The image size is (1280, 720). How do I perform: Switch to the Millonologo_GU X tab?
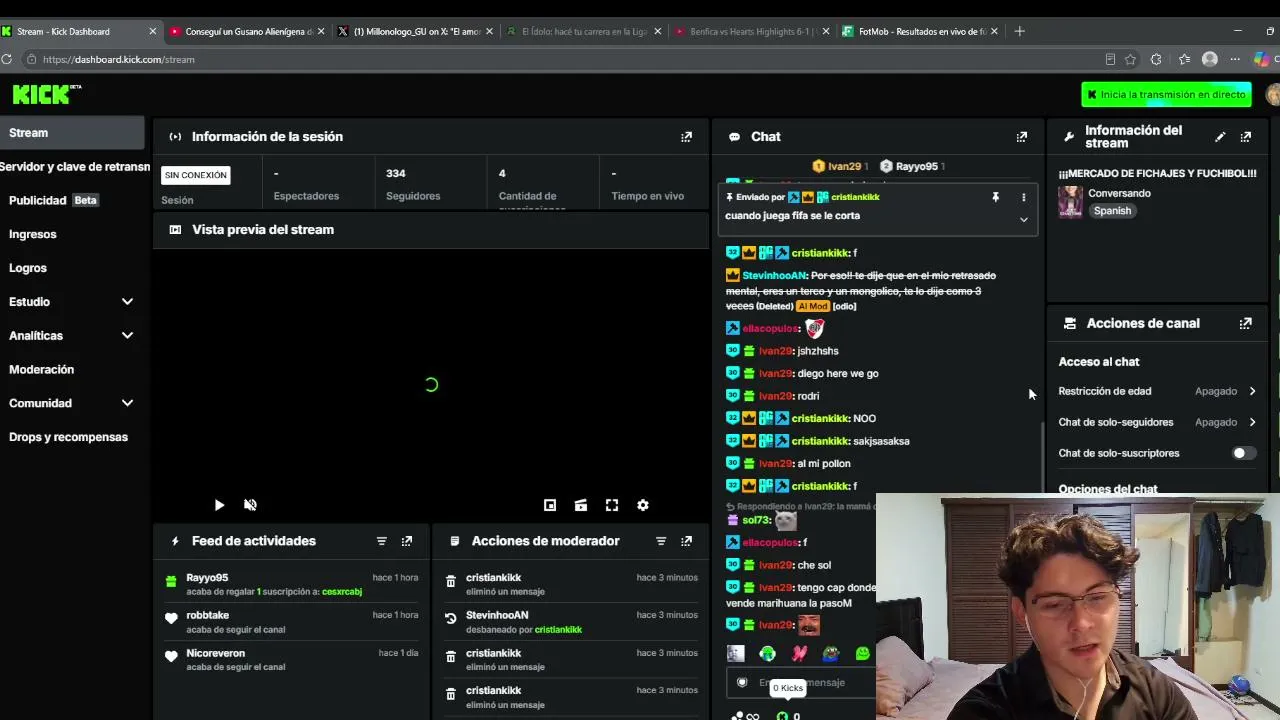[414, 31]
